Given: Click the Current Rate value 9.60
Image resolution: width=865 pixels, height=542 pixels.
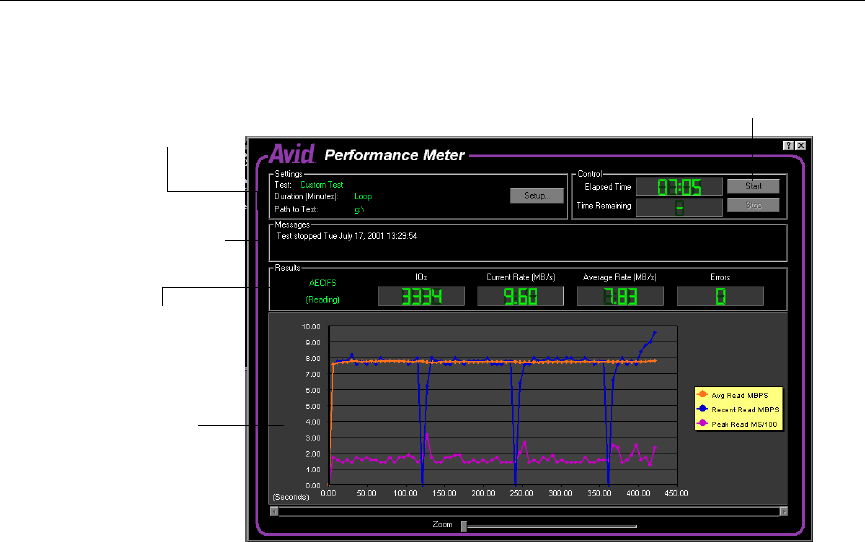Looking at the screenshot, I should (520, 296).
